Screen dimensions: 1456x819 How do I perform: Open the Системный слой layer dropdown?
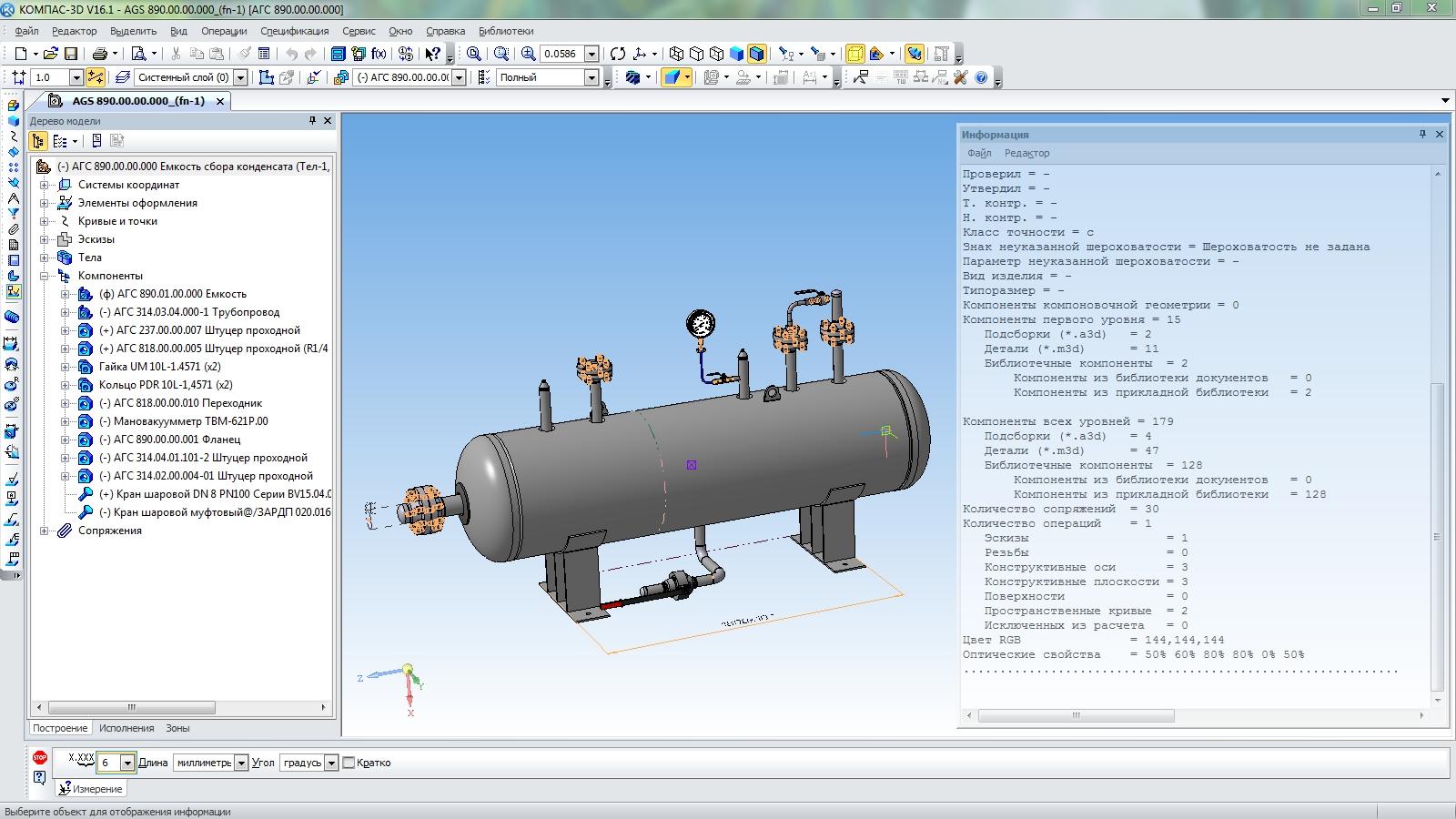click(x=240, y=78)
